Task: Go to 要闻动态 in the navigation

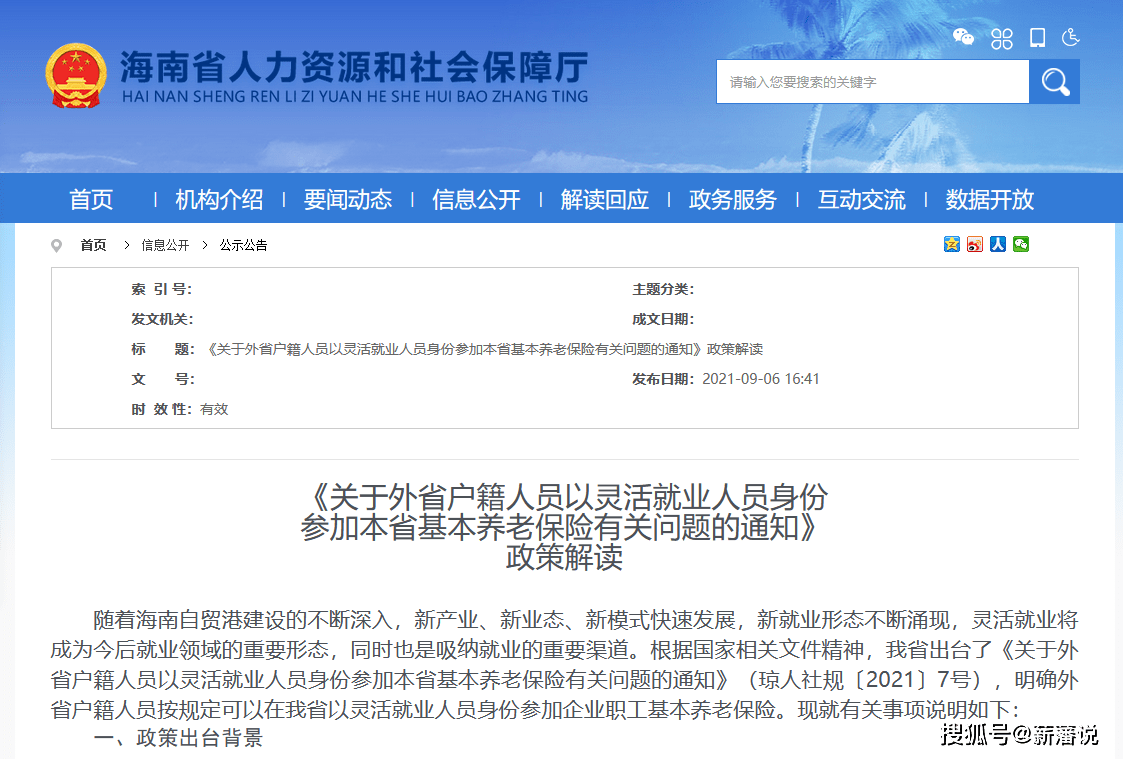Action: 348,199
